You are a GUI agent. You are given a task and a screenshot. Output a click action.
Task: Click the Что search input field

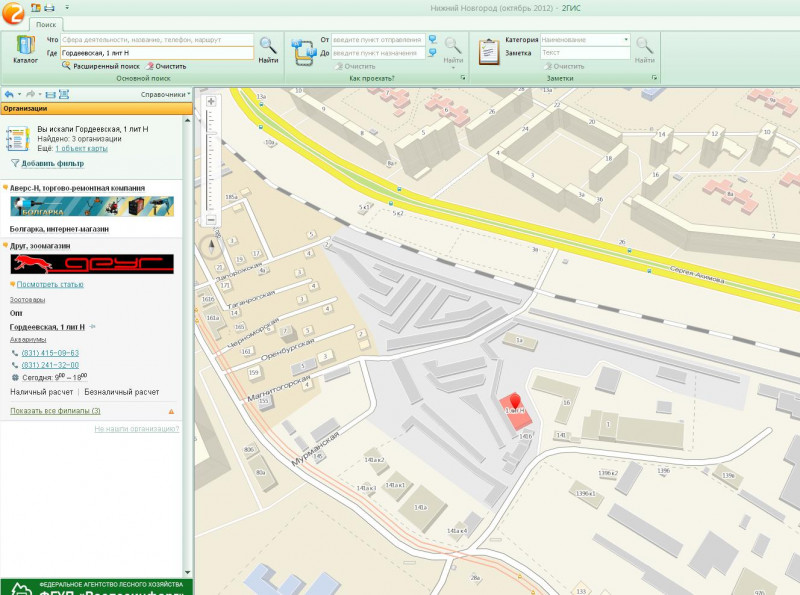155,40
